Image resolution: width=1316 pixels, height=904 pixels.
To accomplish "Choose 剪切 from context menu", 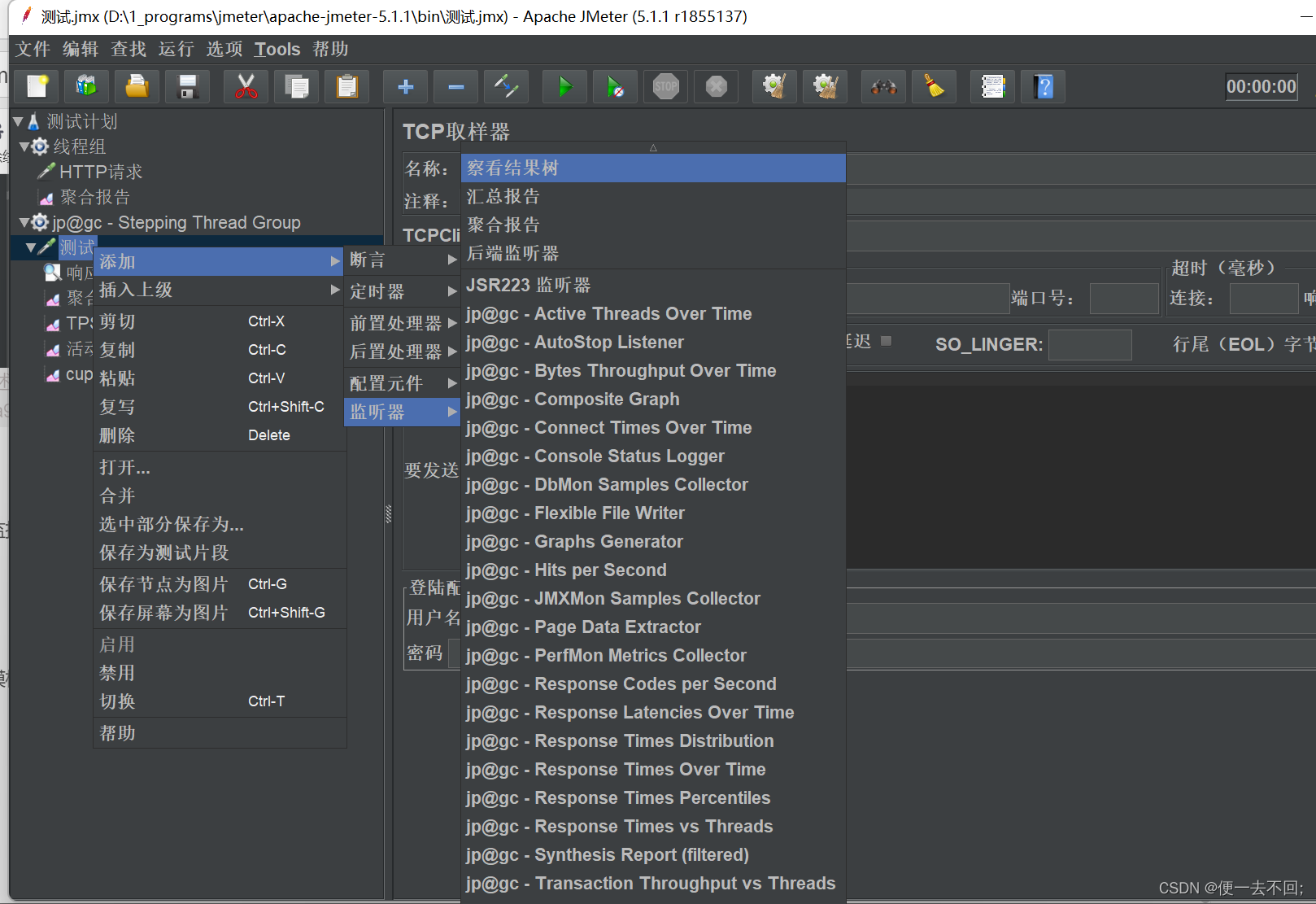I will coord(219,321).
